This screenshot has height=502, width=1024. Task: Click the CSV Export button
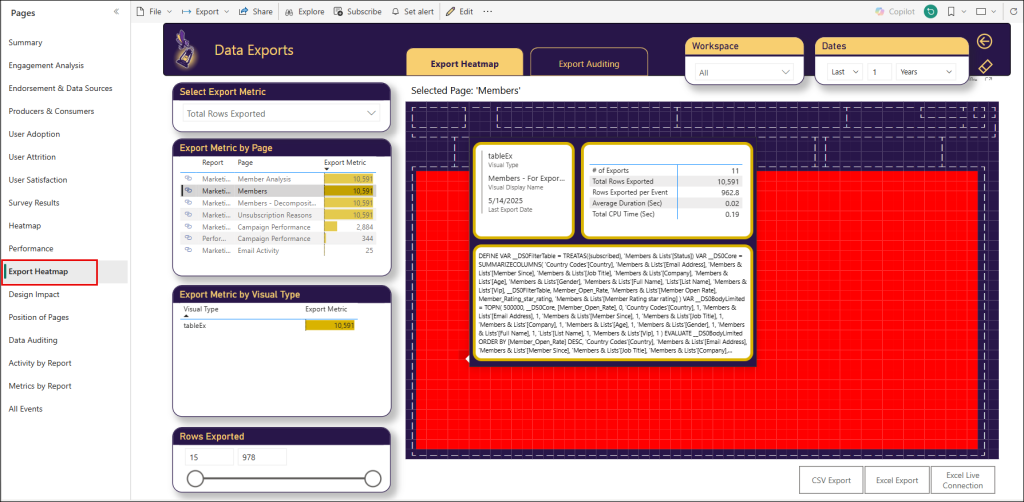831,480
